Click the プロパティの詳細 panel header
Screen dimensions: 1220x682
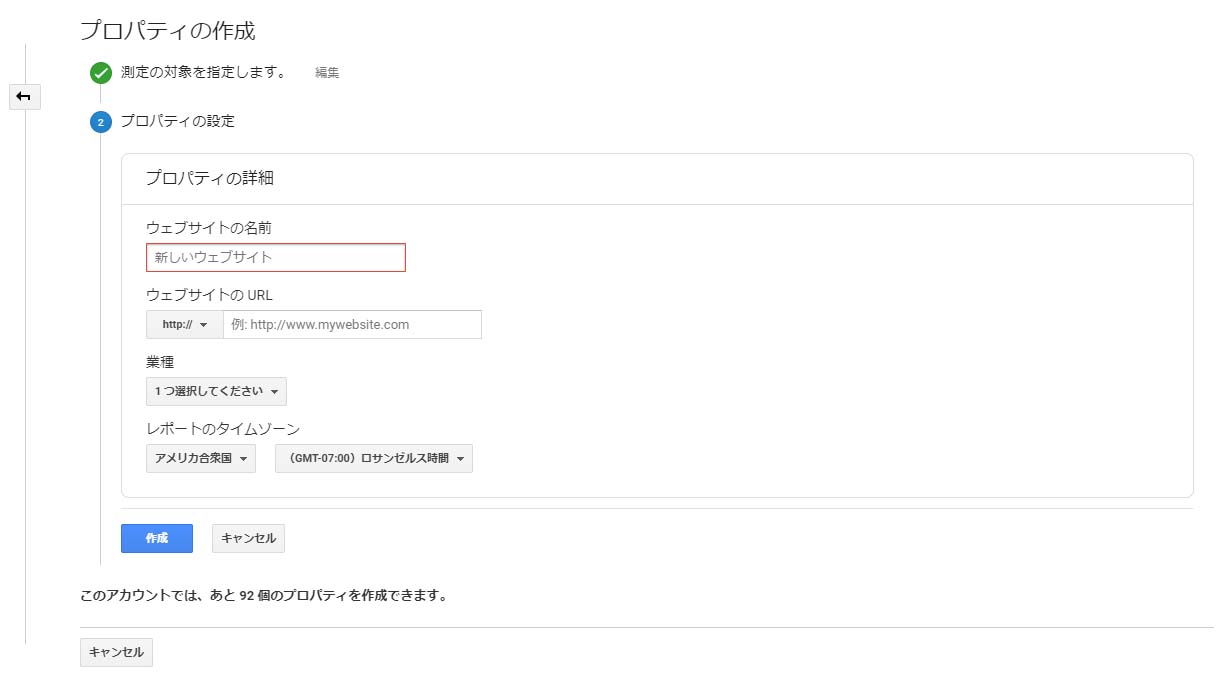210,179
